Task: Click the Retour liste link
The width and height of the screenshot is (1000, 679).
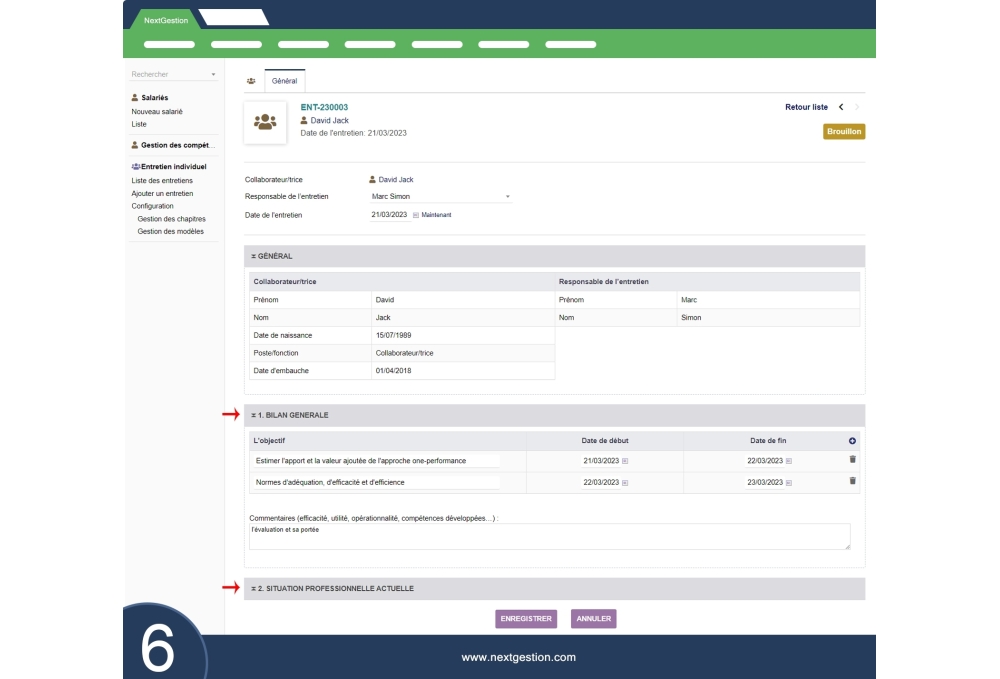Action: [806, 107]
